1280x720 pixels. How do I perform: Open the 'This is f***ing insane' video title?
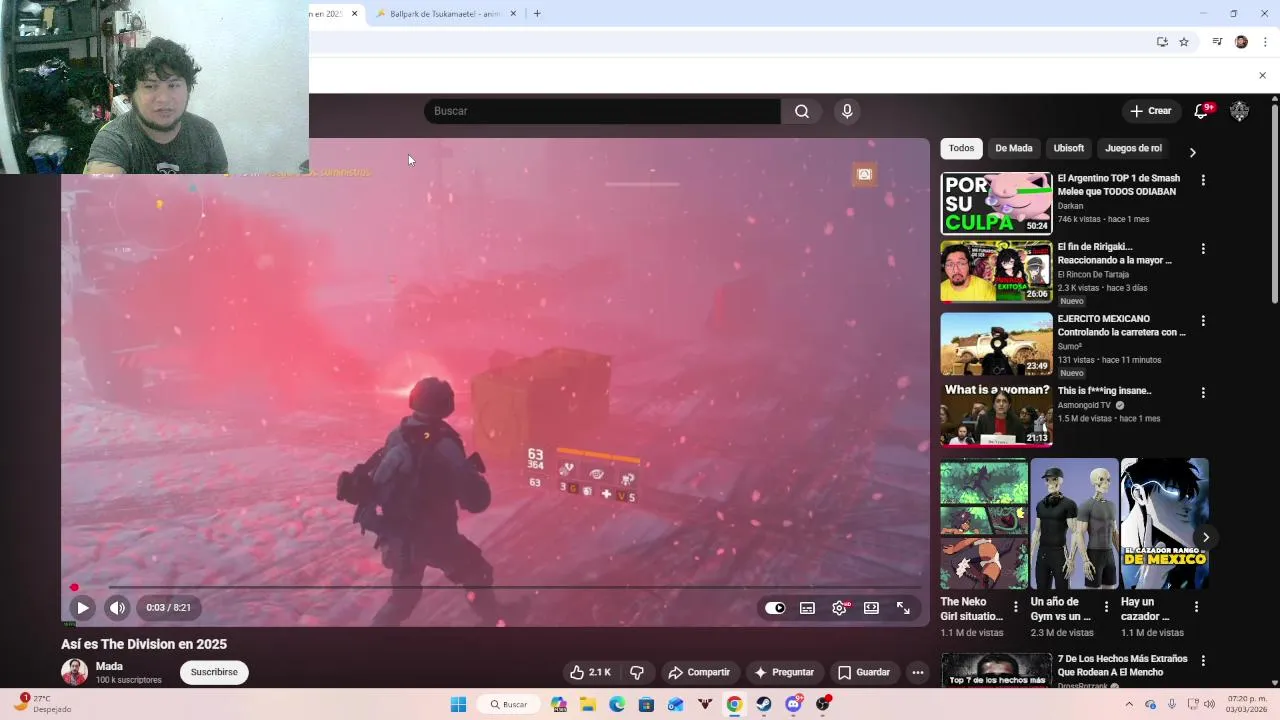point(1104,391)
